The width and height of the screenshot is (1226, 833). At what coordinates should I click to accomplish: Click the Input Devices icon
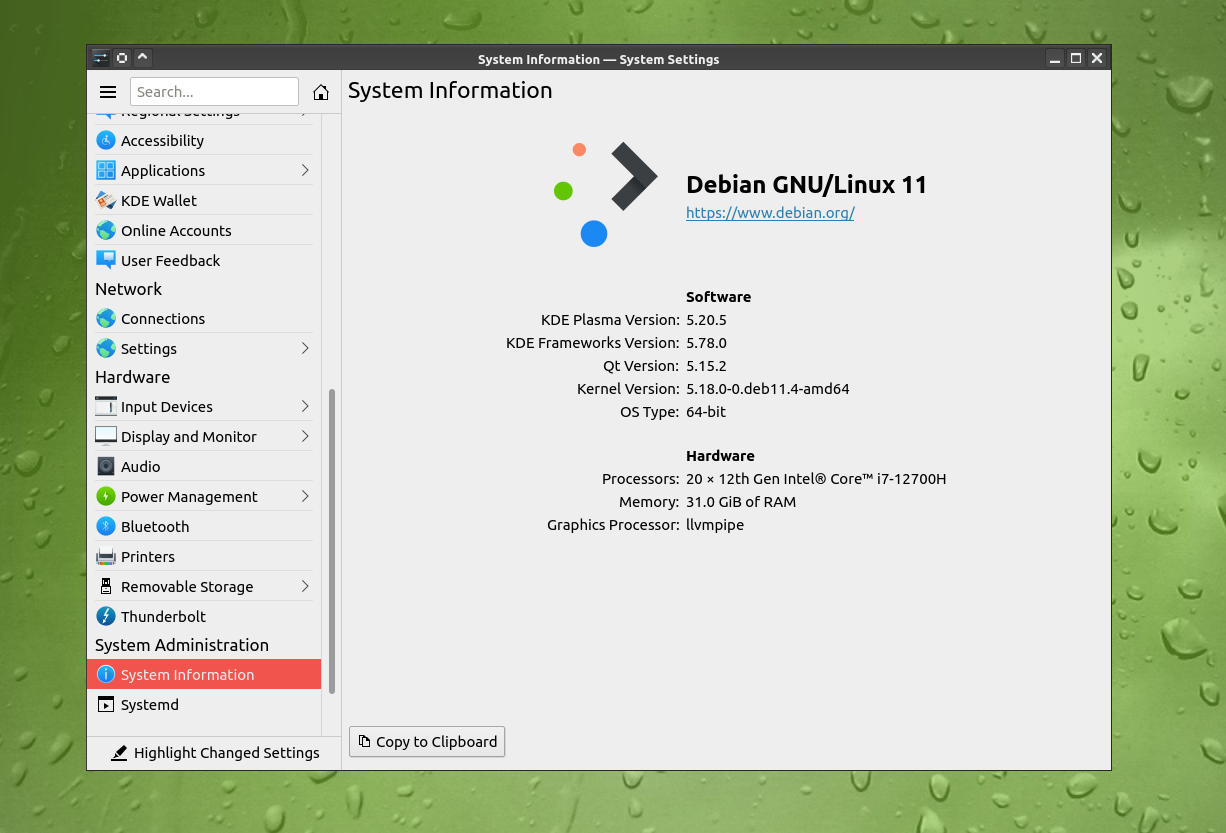tap(106, 406)
